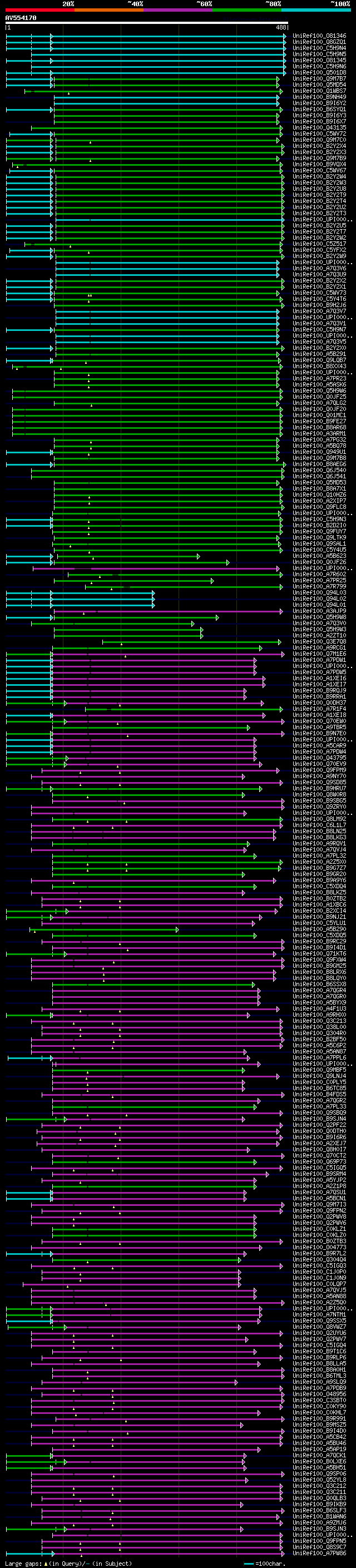Open hit UniRef100_Q3E7Q8
The image size is (356, 1568).
tap(319, 641)
